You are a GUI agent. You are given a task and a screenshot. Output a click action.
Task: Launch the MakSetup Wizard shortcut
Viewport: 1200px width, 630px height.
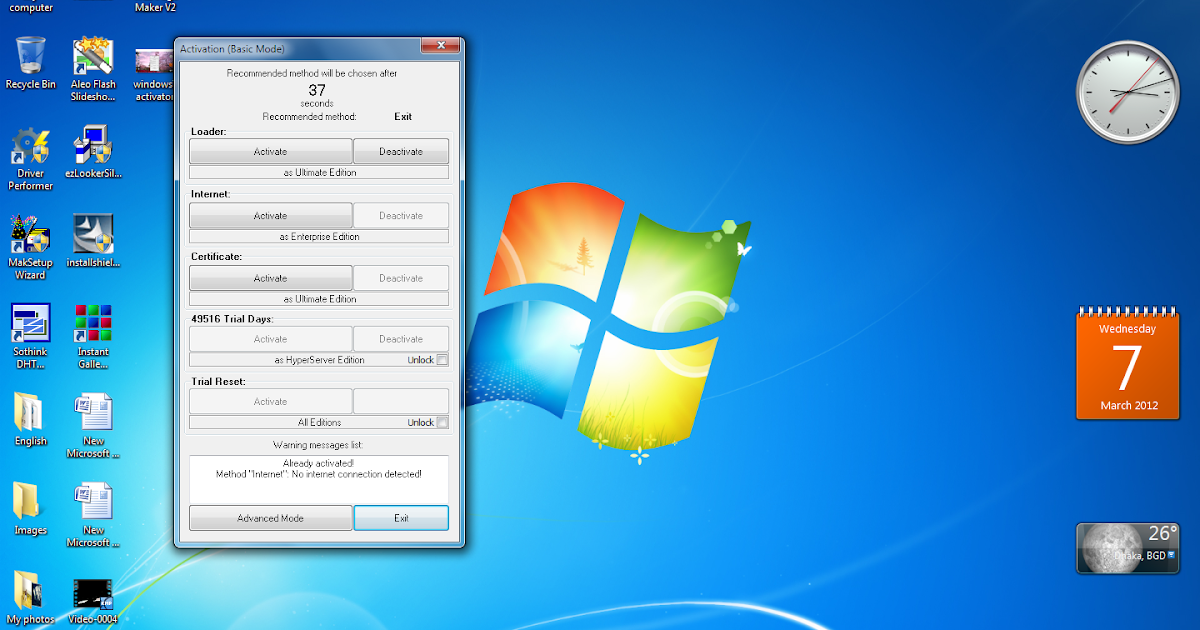(31, 247)
